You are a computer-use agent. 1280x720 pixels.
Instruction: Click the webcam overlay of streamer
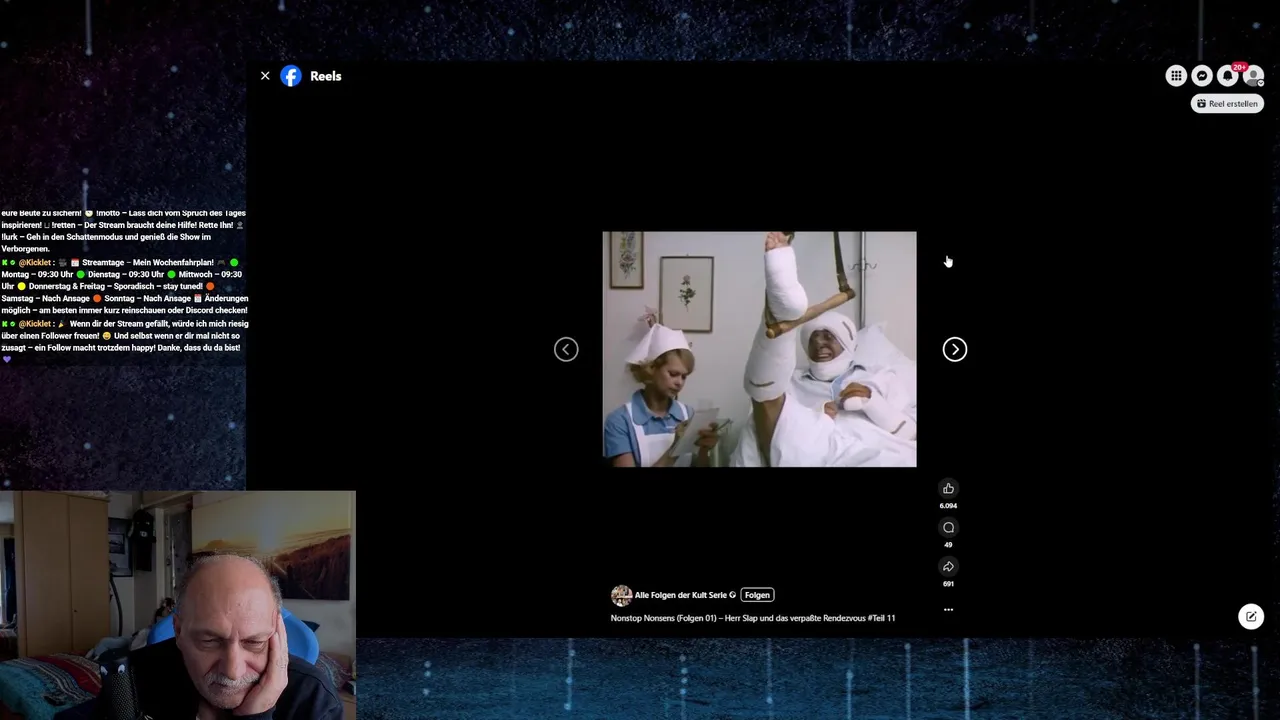click(x=178, y=605)
